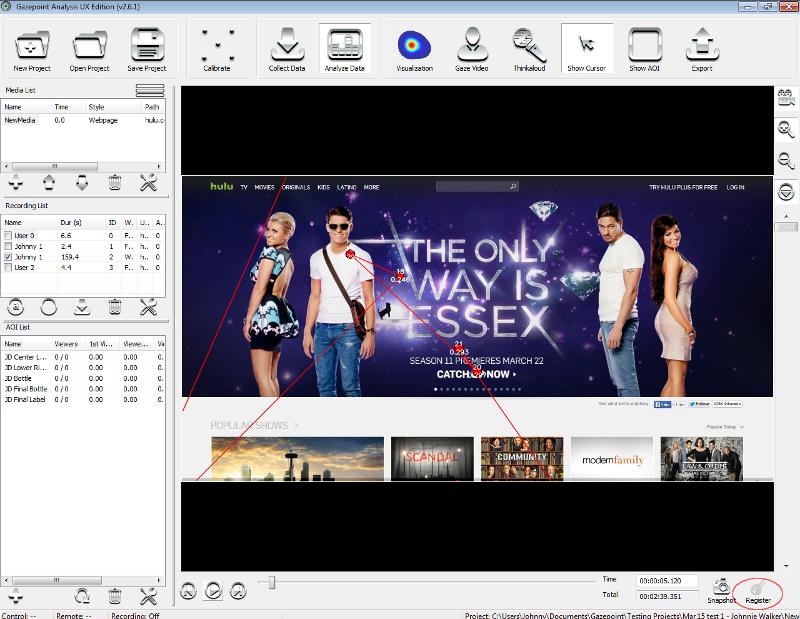The width and height of the screenshot is (800, 619).
Task: Click the Thinkaloud microphone icon
Action: pos(529,49)
